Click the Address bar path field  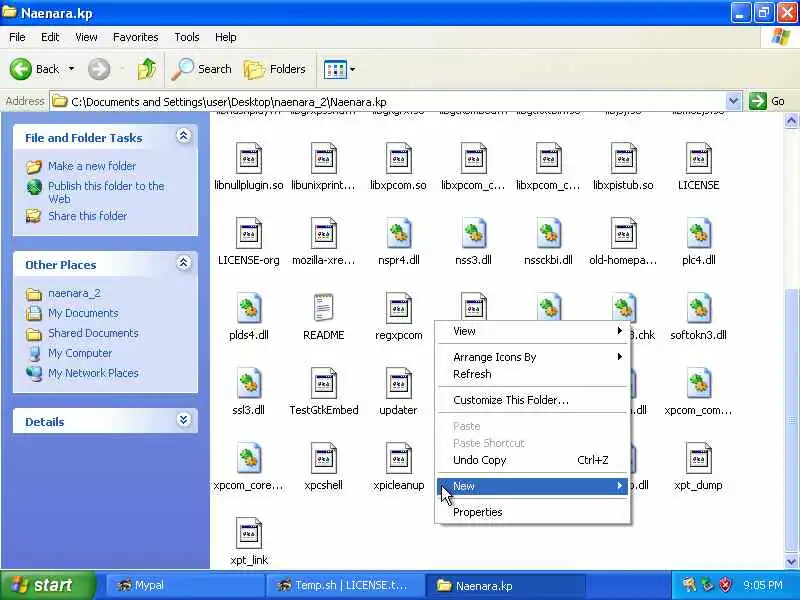[388, 102]
